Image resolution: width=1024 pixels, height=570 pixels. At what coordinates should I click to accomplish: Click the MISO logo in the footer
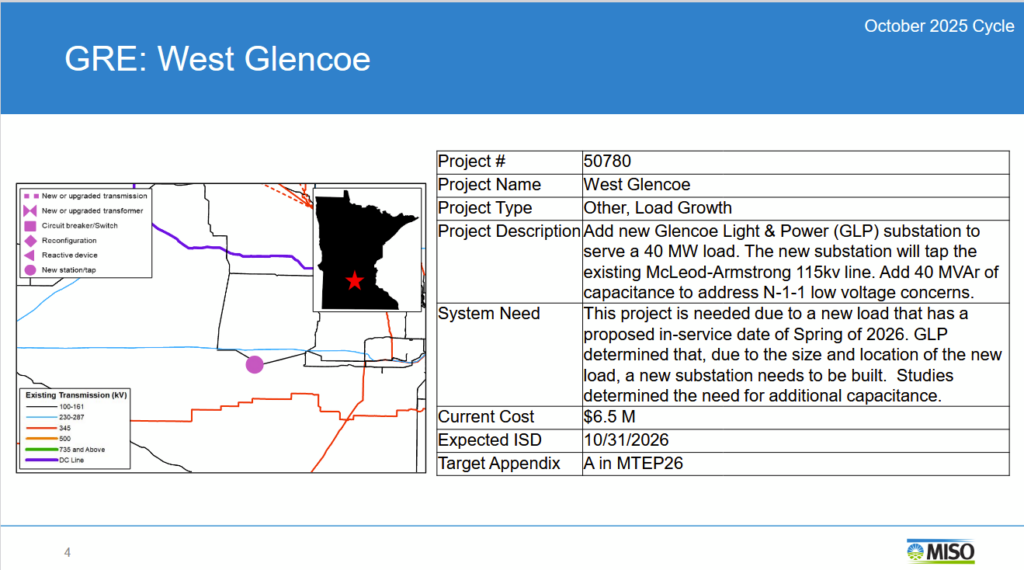pyautogui.click(x=940, y=551)
